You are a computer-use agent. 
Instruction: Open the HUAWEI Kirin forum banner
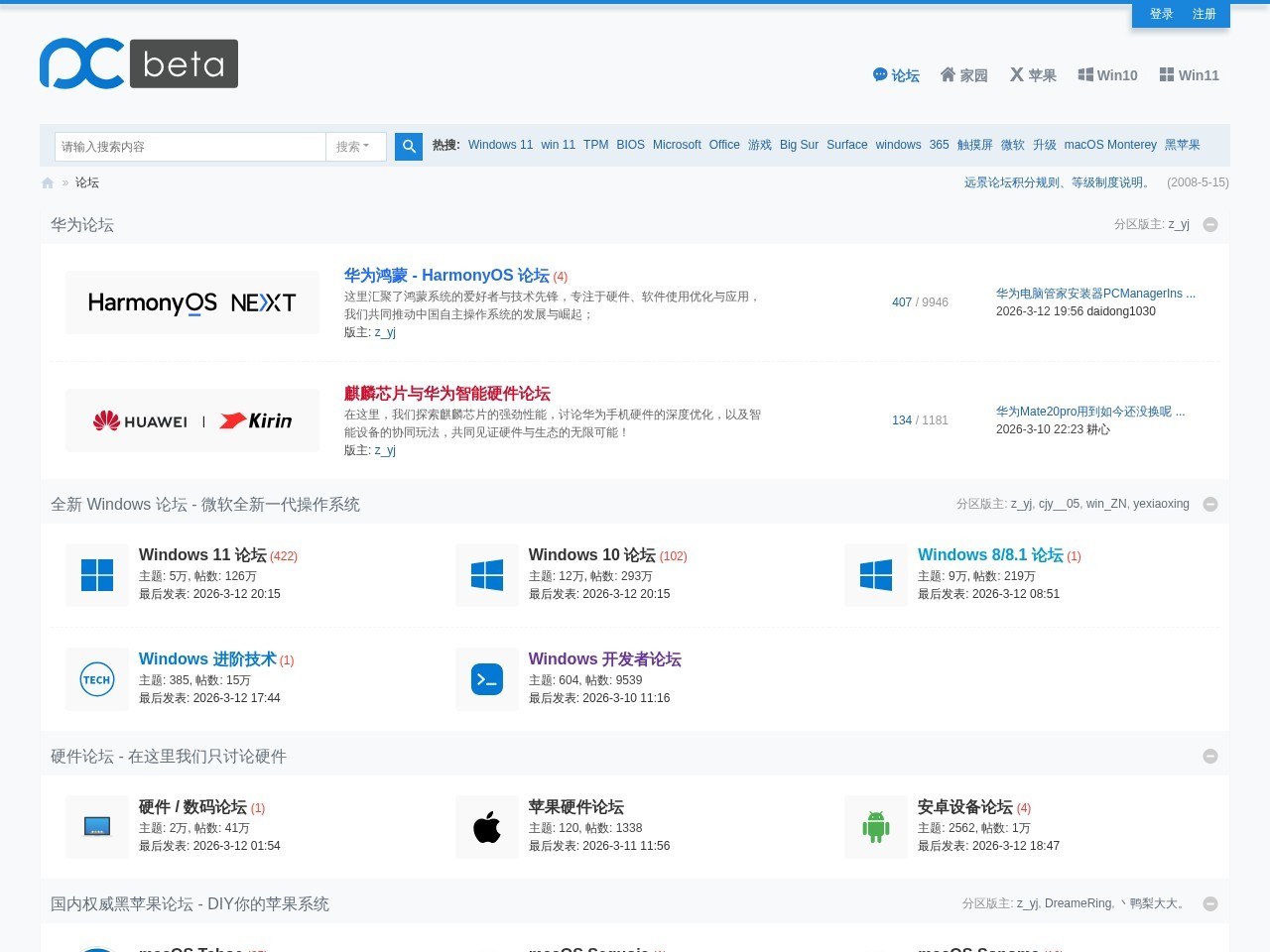tap(192, 420)
